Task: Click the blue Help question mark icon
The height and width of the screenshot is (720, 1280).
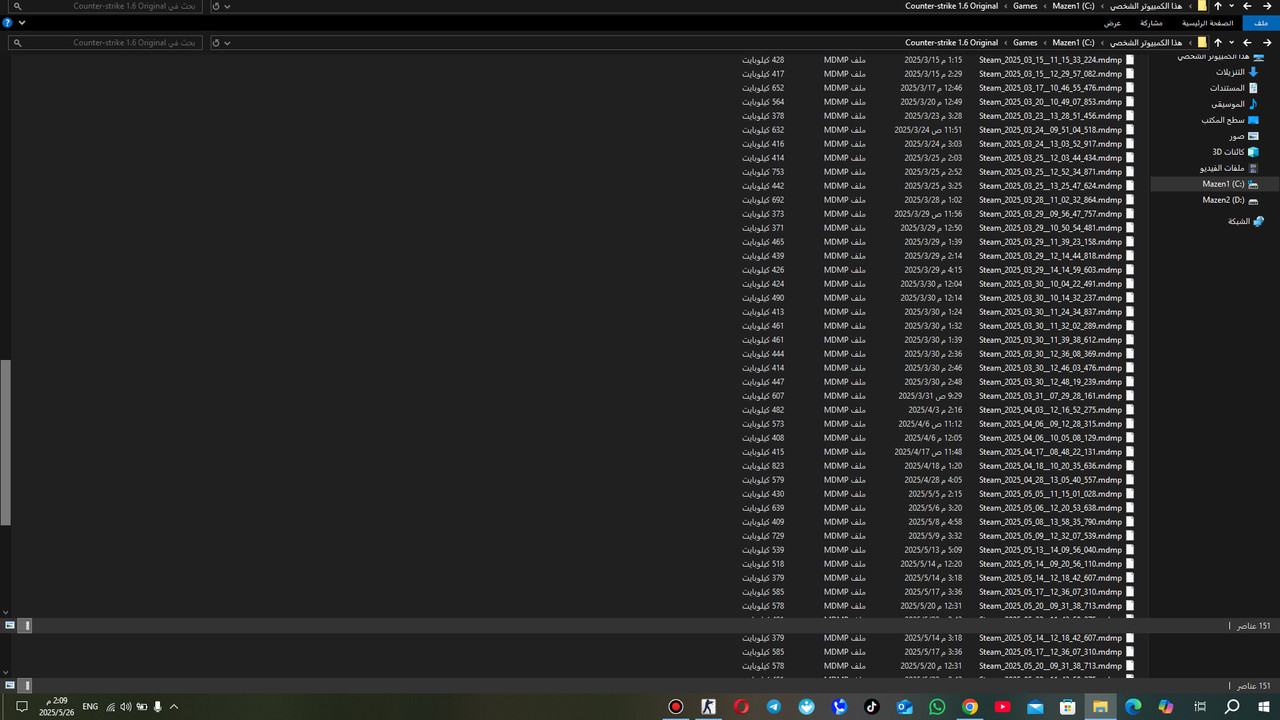Action: click(7, 22)
